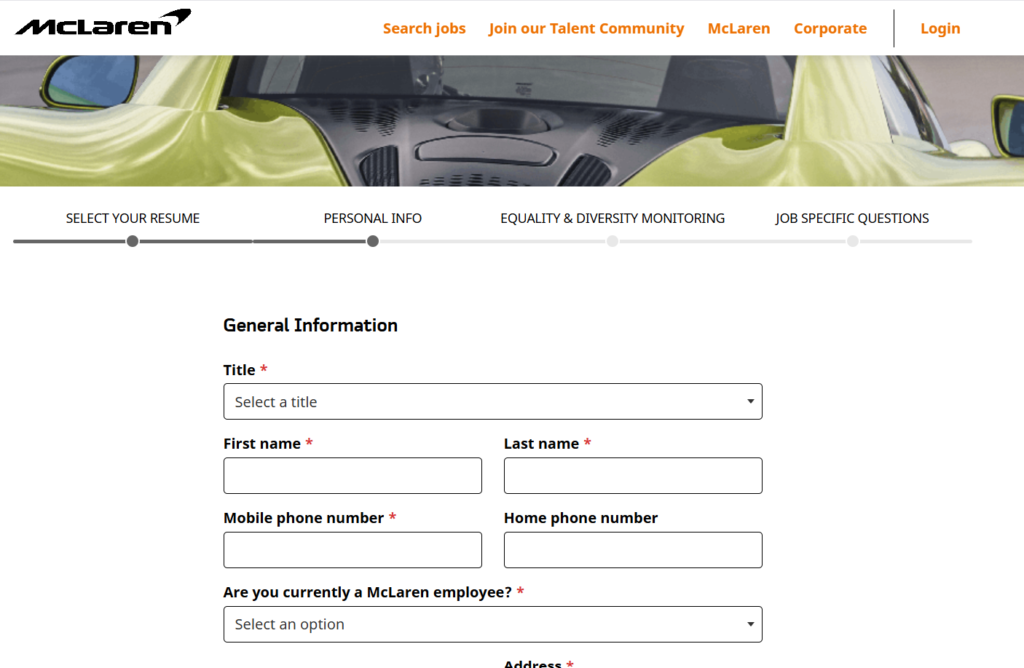Click into the First name field
This screenshot has height=668, width=1024.
click(353, 475)
